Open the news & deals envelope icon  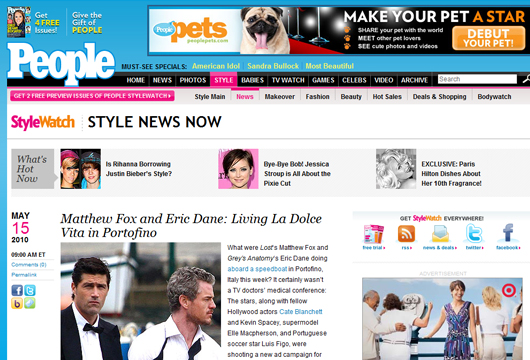440,234
